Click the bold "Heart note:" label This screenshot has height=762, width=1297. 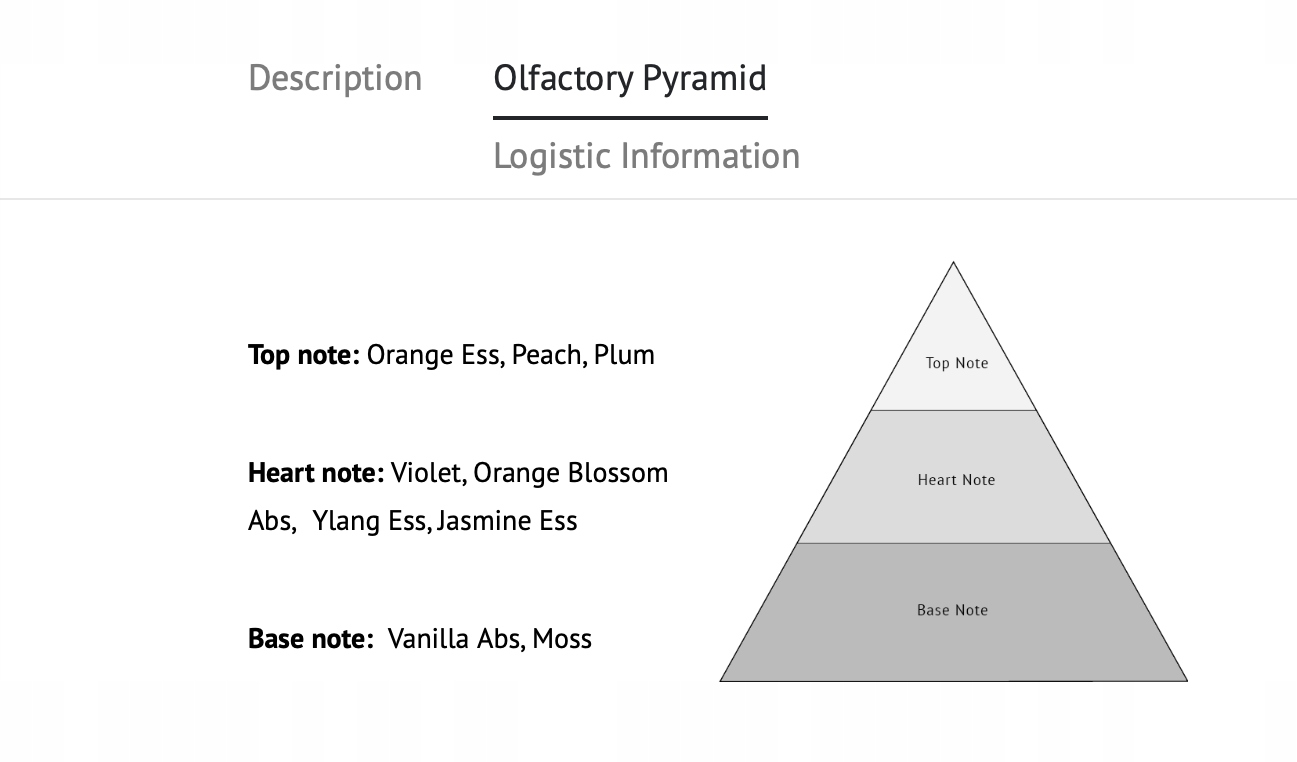click(x=315, y=473)
